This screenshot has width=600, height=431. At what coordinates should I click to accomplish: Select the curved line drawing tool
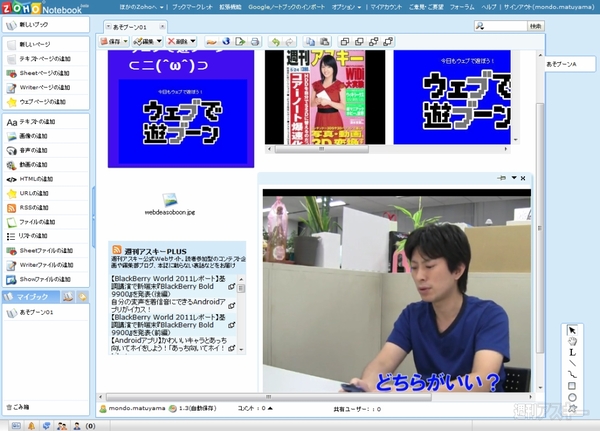pyautogui.click(x=572, y=374)
